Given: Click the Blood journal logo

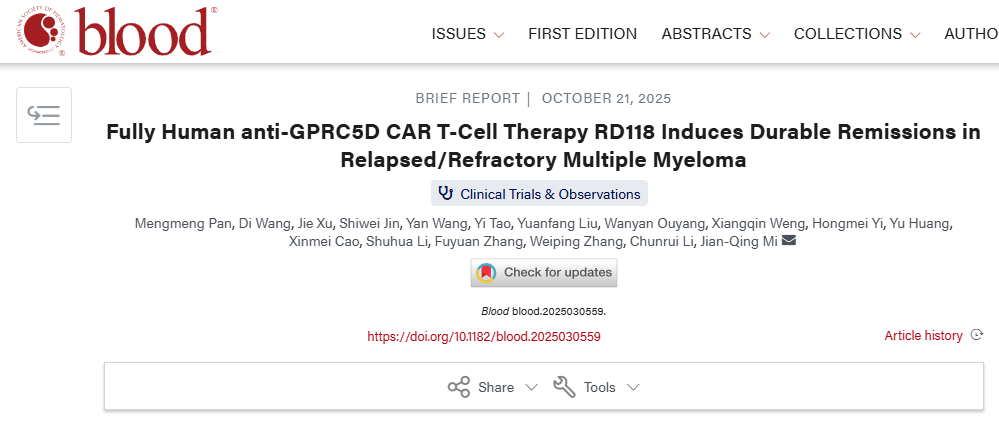Looking at the screenshot, I should click(113, 32).
